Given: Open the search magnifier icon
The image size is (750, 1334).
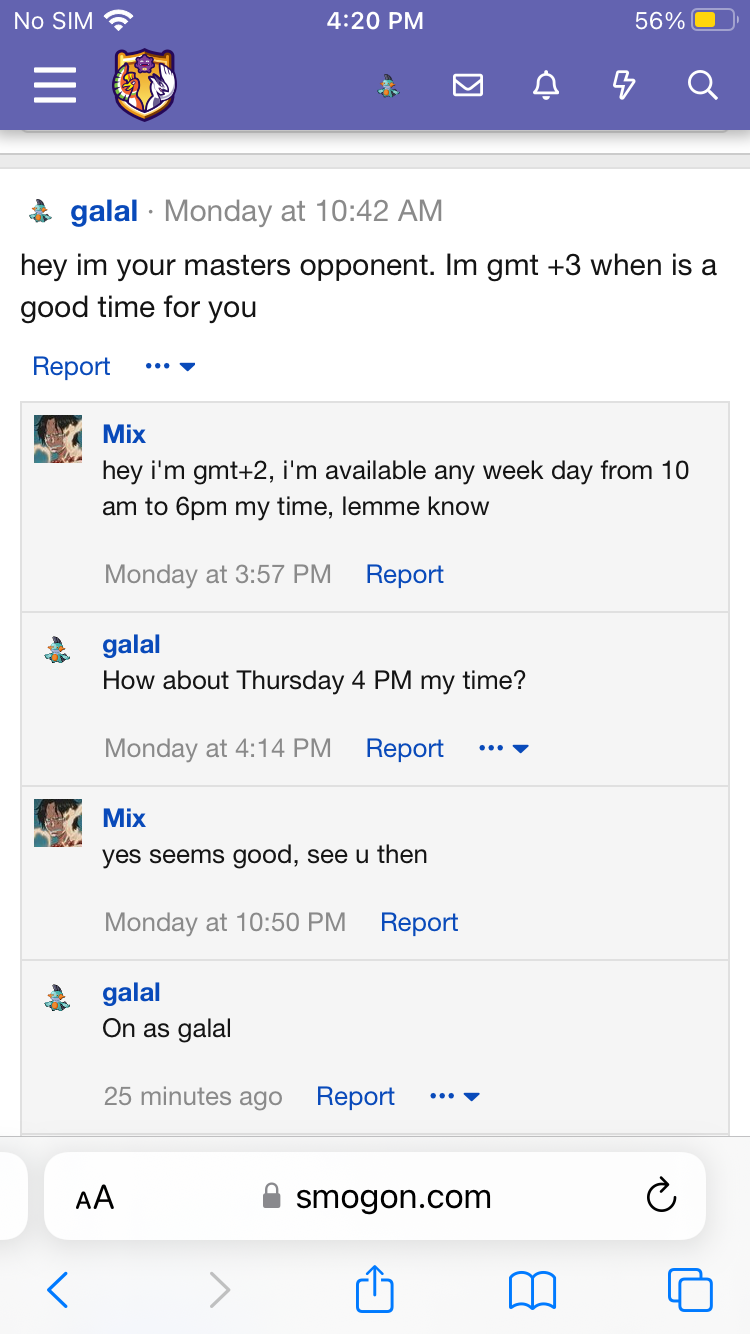Looking at the screenshot, I should (x=703, y=86).
